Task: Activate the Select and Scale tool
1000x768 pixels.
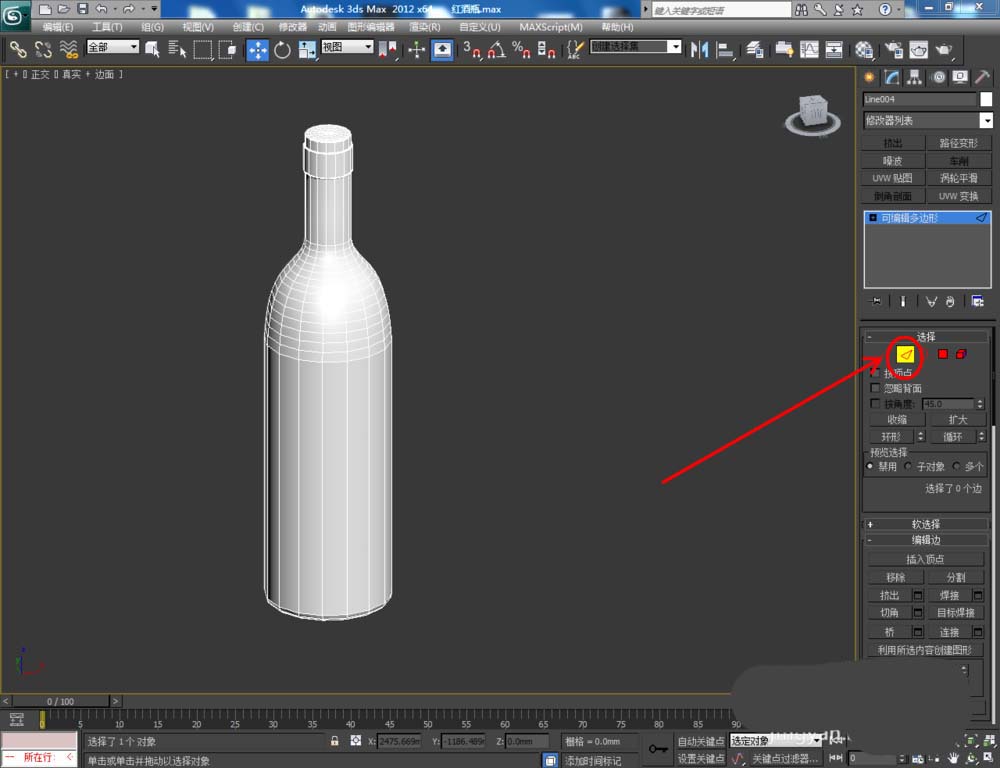Action: [x=307, y=49]
